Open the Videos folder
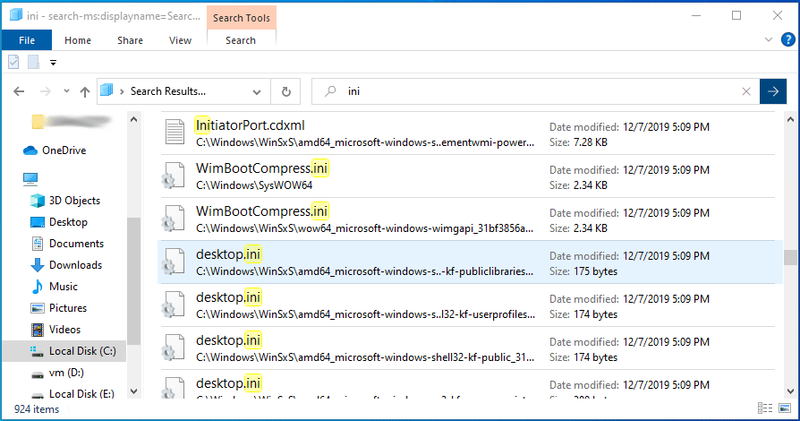 (x=64, y=329)
